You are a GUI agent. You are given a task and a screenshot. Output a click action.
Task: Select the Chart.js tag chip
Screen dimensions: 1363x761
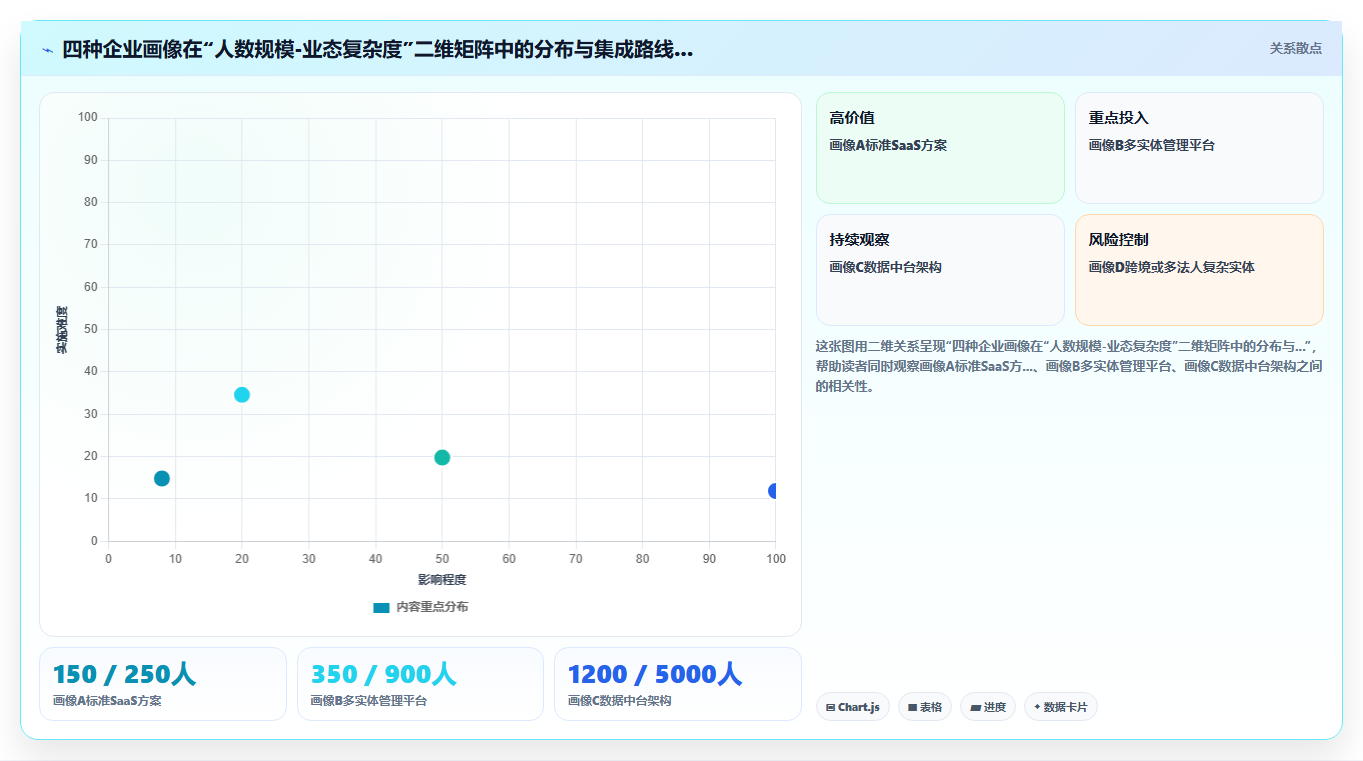coord(853,707)
